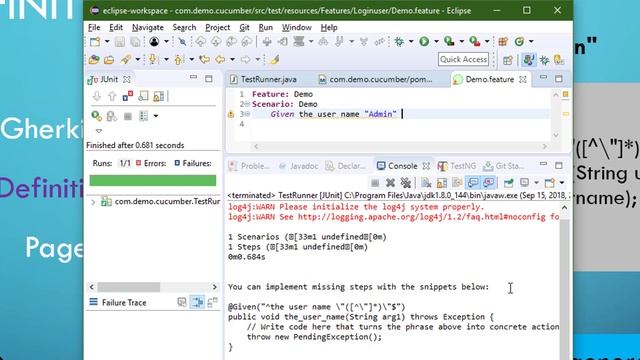Image resolution: width=640 pixels, height=360 pixels.
Task: Close the Demo.feature editor tab
Action: (x=522, y=80)
